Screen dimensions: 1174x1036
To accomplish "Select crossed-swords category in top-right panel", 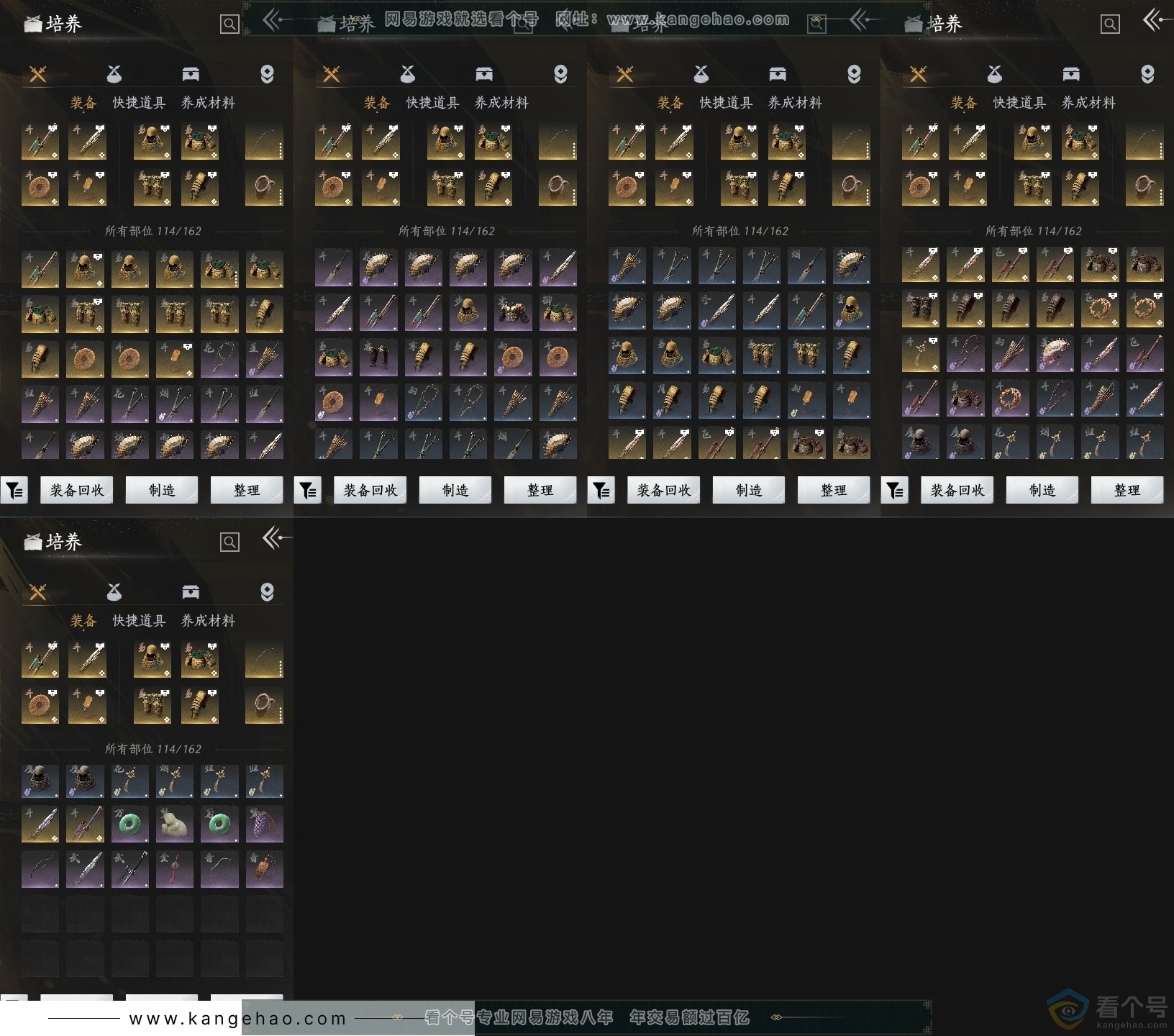I will click(x=919, y=74).
